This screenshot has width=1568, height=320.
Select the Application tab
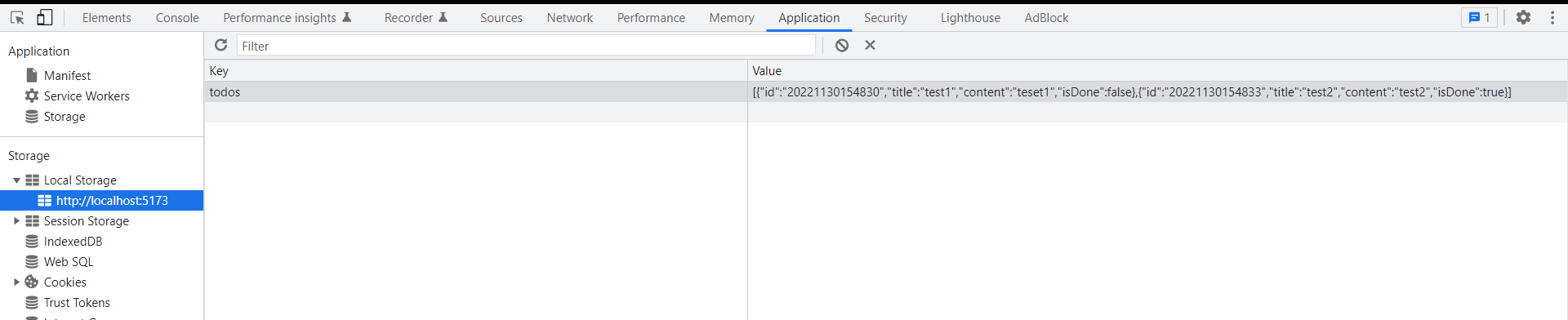click(x=808, y=18)
